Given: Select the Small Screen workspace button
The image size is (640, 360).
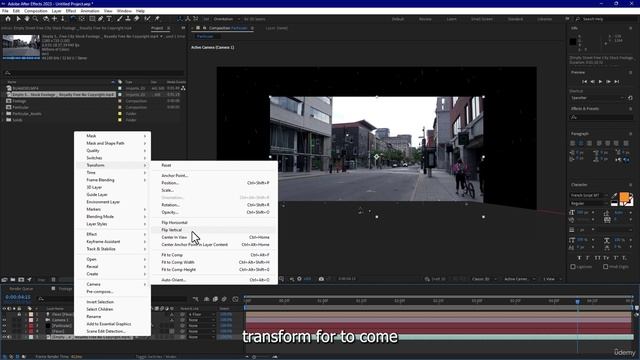Looking at the screenshot, I should 482,19.
